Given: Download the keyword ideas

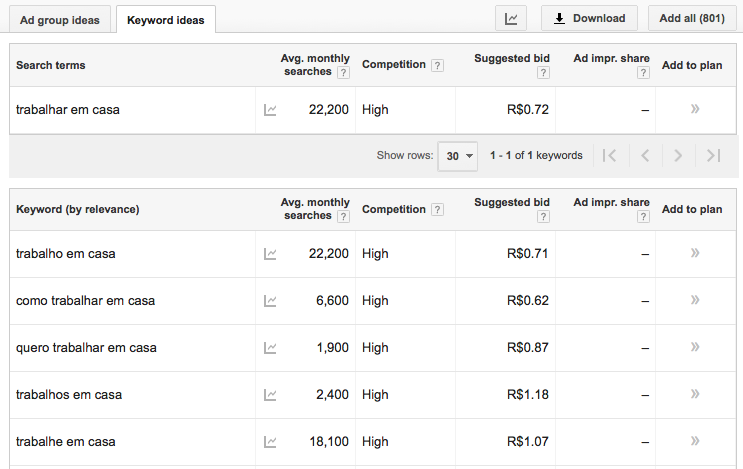Looking at the screenshot, I should [589, 18].
